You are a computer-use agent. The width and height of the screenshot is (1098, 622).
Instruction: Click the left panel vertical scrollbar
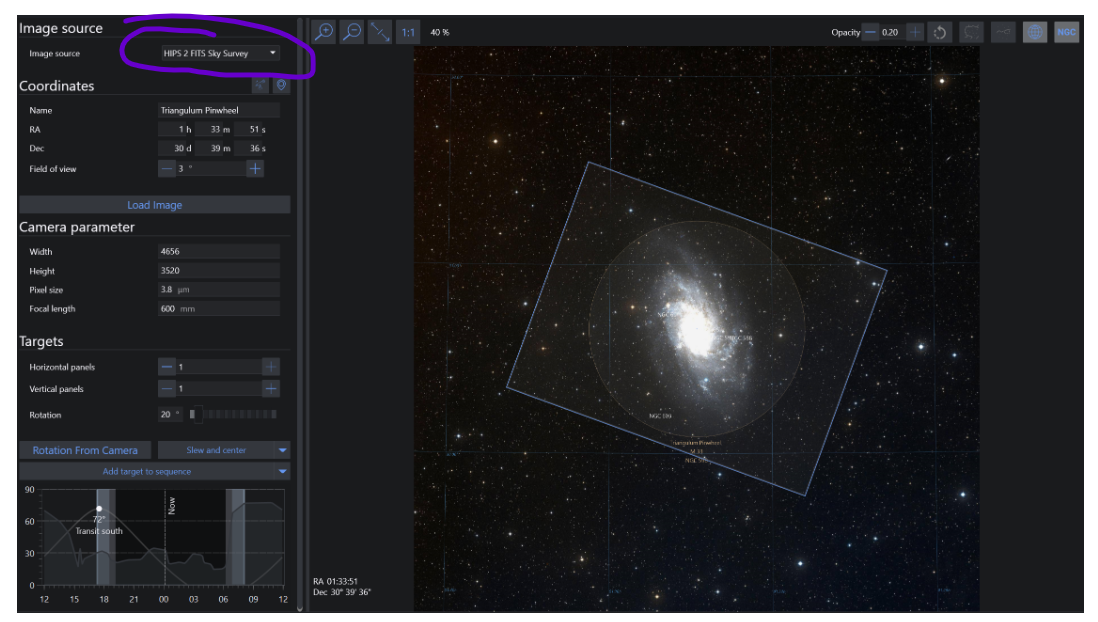coord(300,315)
